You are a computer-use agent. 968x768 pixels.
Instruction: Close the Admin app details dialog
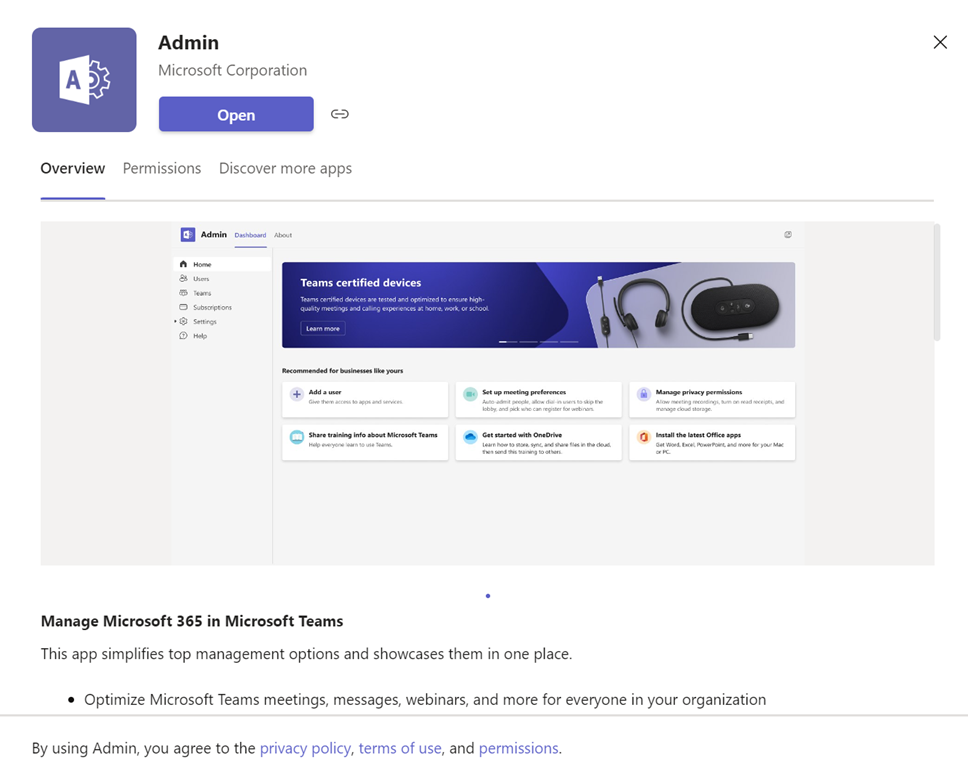pos(939,42)
